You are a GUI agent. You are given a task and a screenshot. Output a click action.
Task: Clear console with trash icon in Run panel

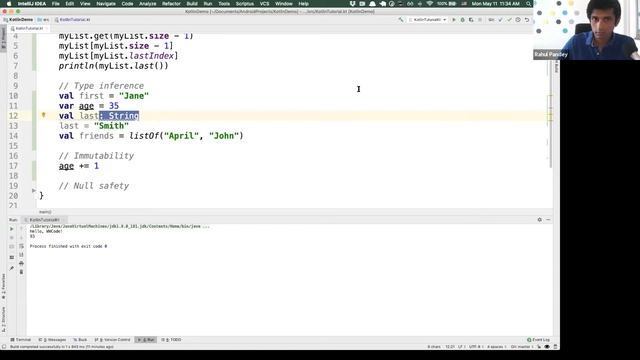[x=21, y=272]
